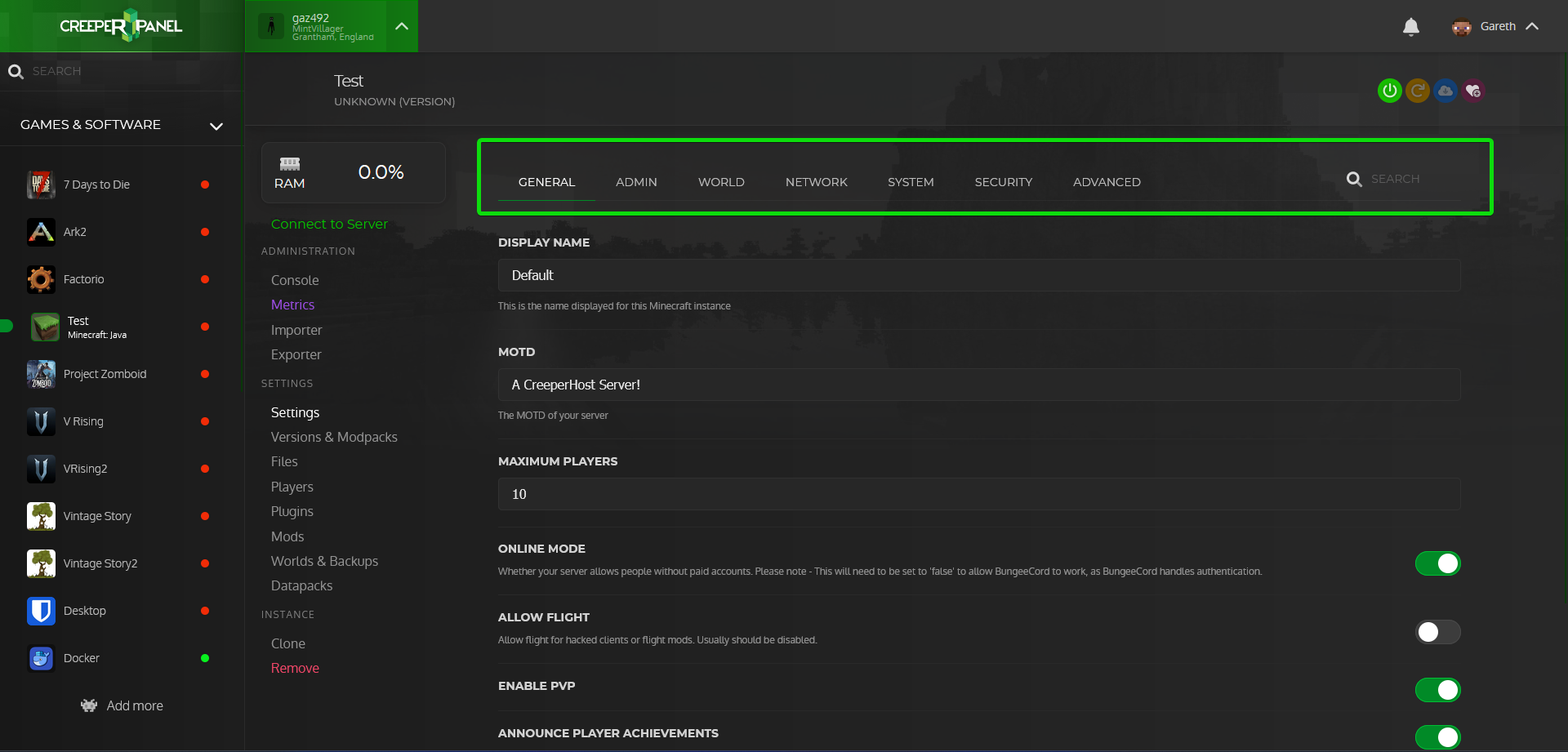1568x752 pixels.
Task: Switch to the Advanced tab
Action: [1107, 182]
